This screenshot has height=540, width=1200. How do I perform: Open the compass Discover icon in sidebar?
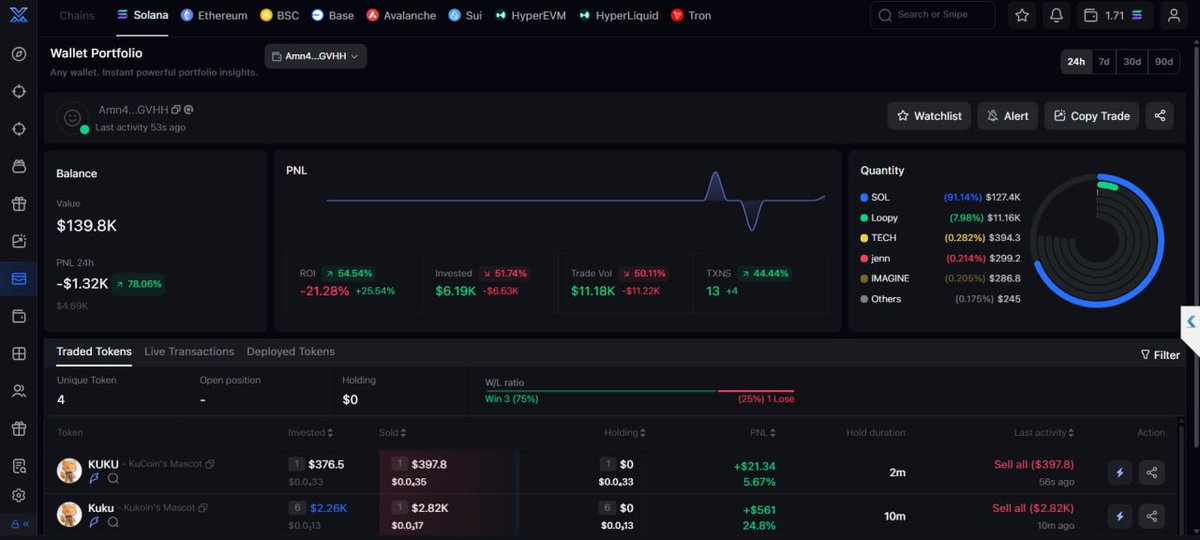coord(18,54)
